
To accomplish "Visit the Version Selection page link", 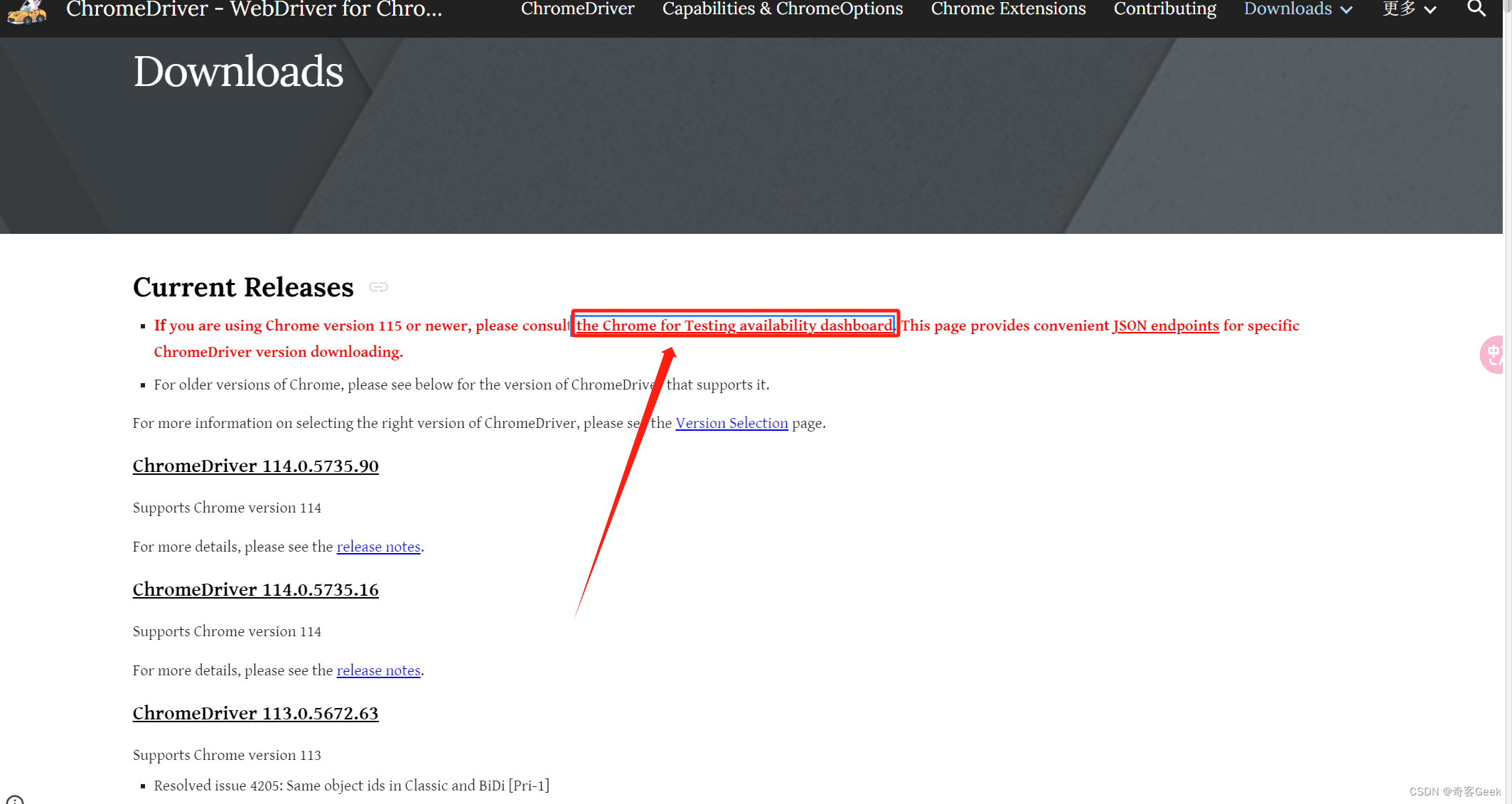I will point(731,423).
